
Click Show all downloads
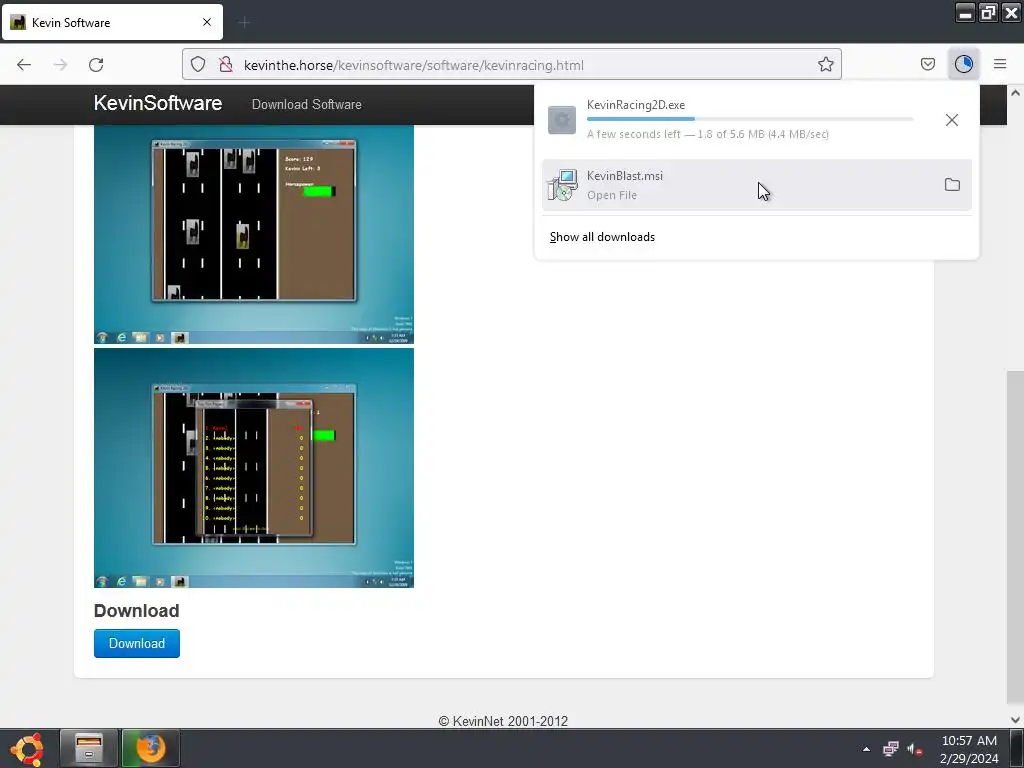602,237
